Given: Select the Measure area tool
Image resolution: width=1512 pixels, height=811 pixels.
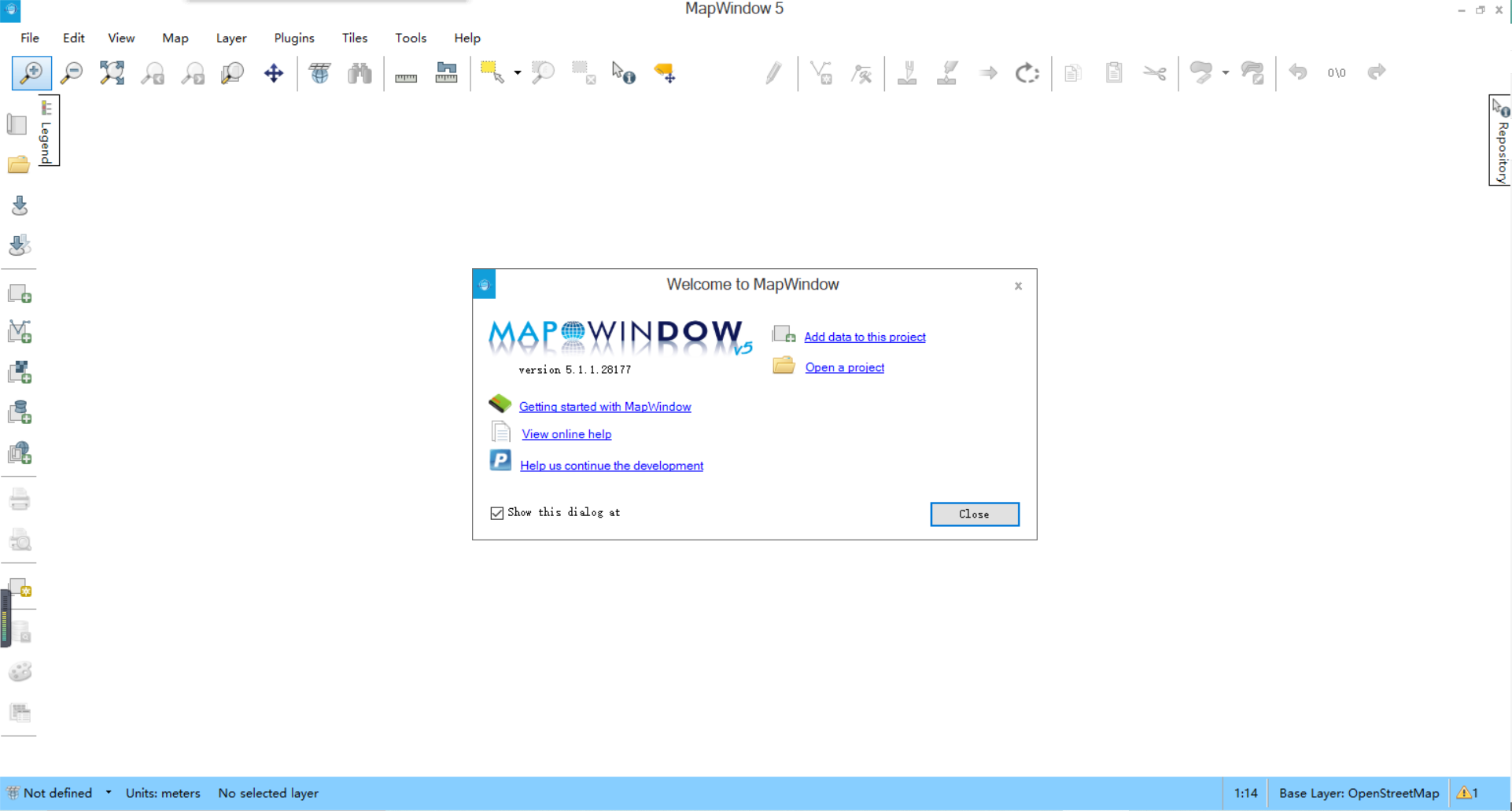Looking at the screenshot, I should pyautogui.click(x=446, y=73).
